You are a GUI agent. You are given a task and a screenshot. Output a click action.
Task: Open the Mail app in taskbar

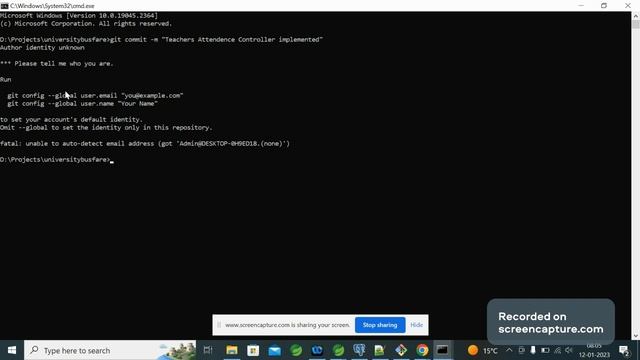(275, 350)
